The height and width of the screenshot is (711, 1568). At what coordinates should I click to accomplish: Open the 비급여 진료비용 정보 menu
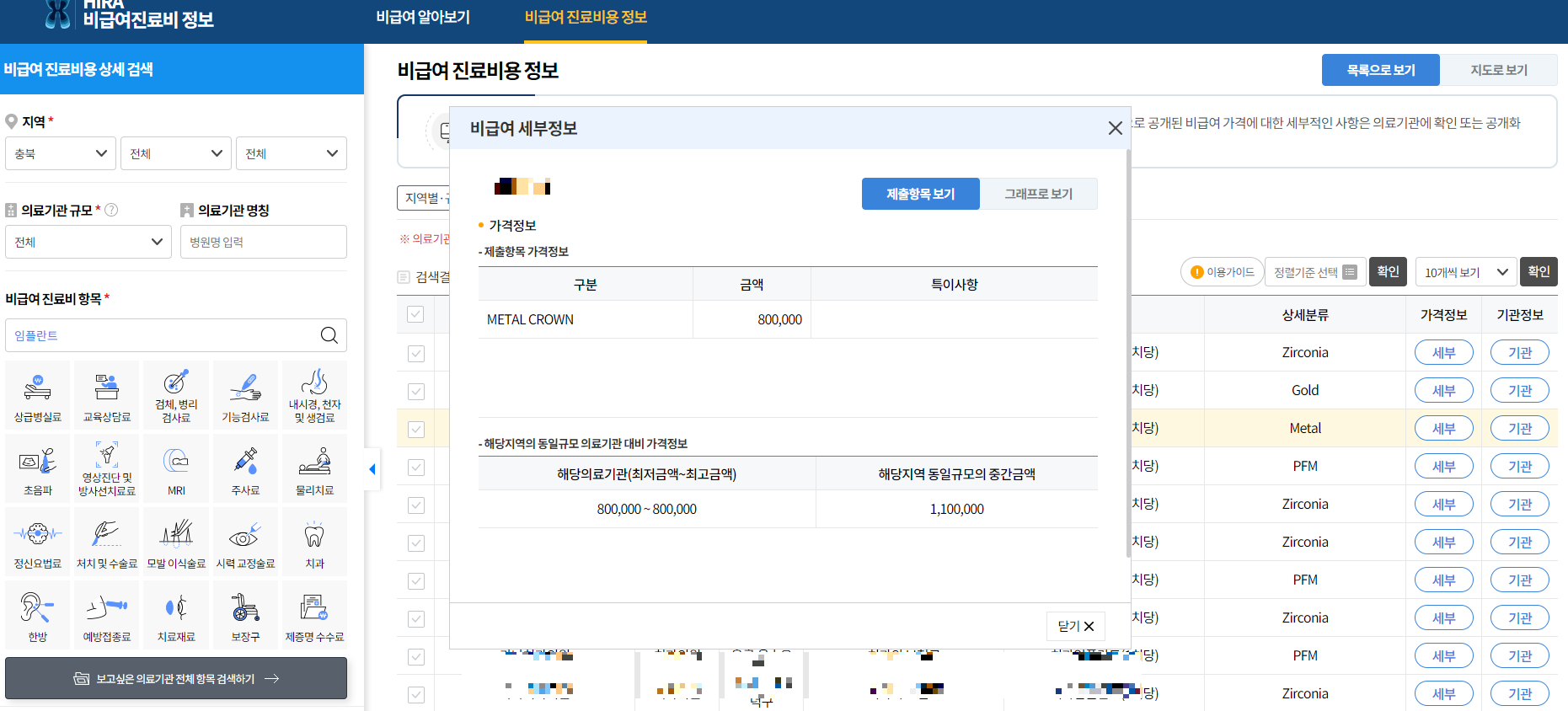pos(586,17)
